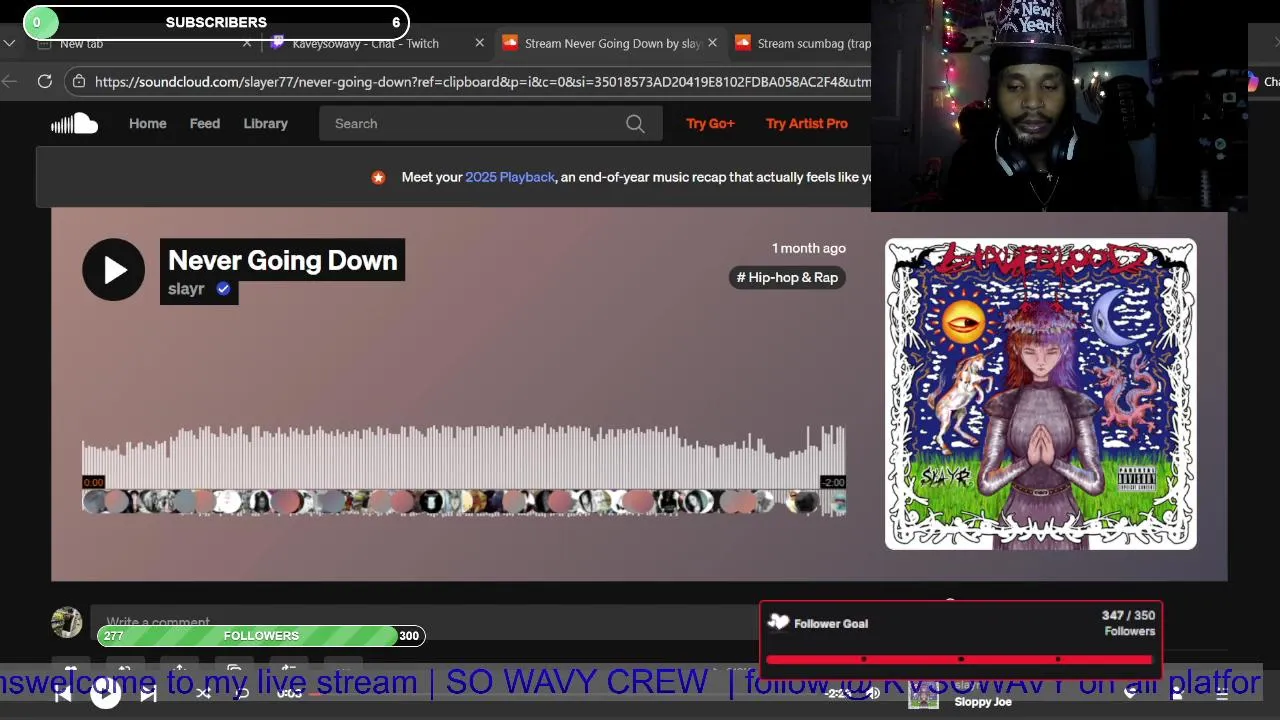The height and width of the screenshot is (720, 1280).
Task: Open the Hip-hop & Rap tag
Action: tap(787, 278)
